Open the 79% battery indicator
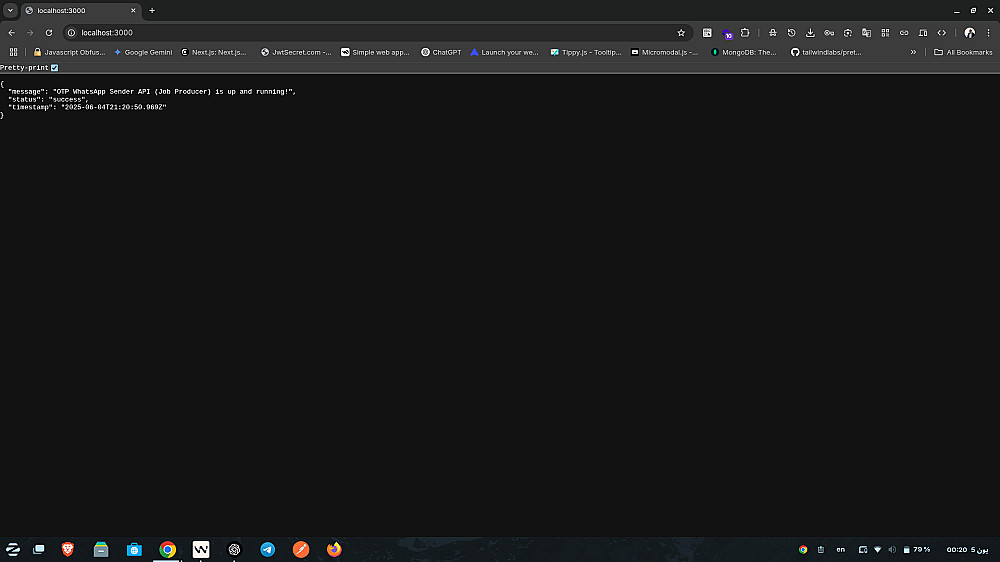Viewport: 1000px width, 562px height. (x=916, y=549)
